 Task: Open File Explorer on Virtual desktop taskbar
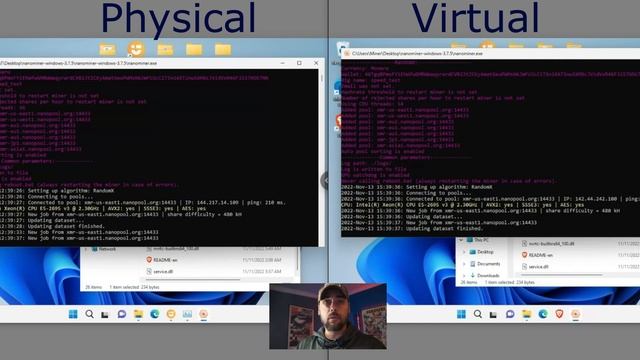pyautogui.click(x=527, y=314)
